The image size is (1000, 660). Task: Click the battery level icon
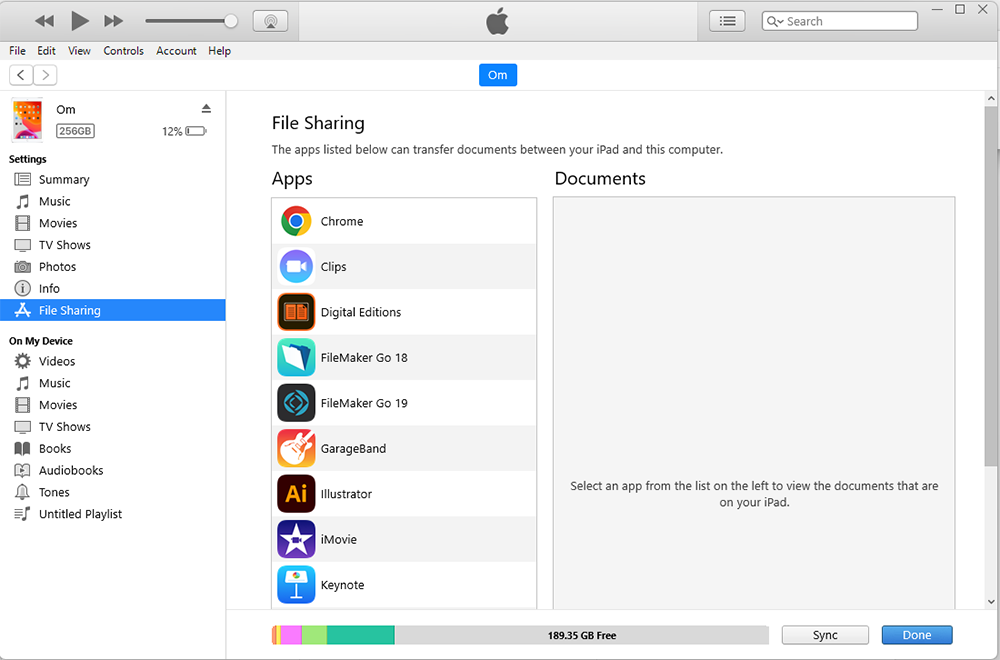(196, 131)
